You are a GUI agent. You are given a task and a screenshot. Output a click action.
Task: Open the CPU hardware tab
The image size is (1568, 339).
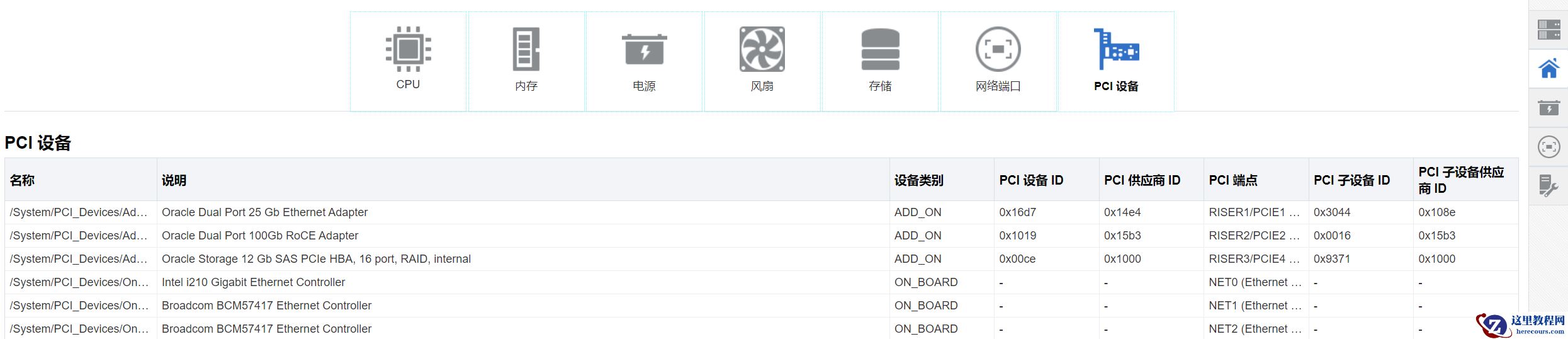tap(408, 61)
